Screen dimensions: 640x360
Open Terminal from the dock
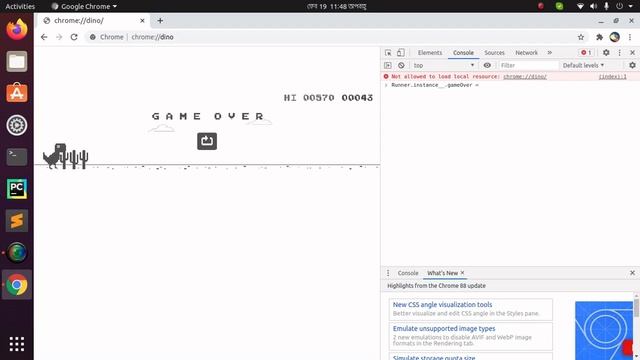17,157
